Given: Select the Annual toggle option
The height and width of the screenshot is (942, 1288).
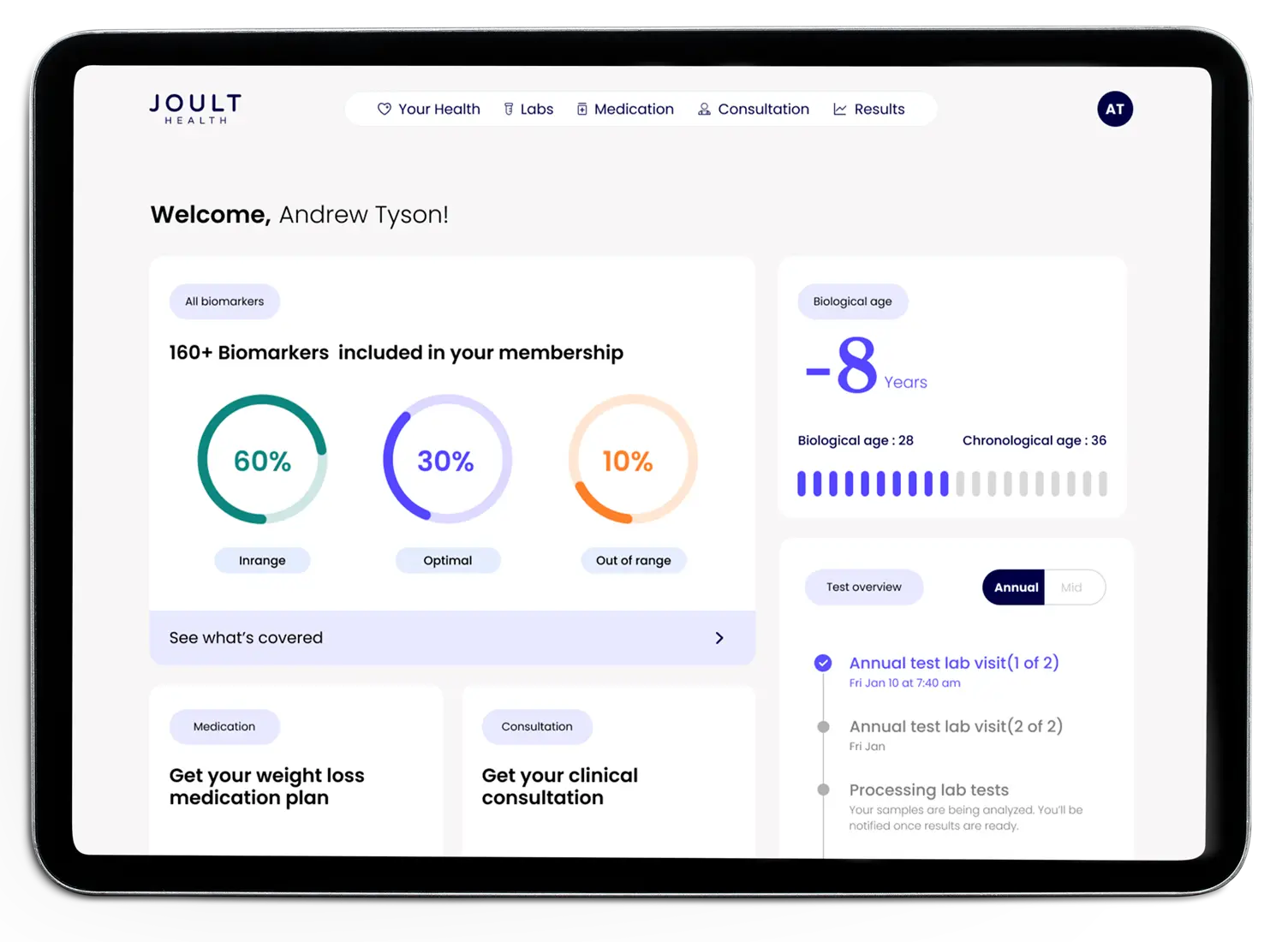Looking at the screenshot, I should click(x=1015, y=587).
